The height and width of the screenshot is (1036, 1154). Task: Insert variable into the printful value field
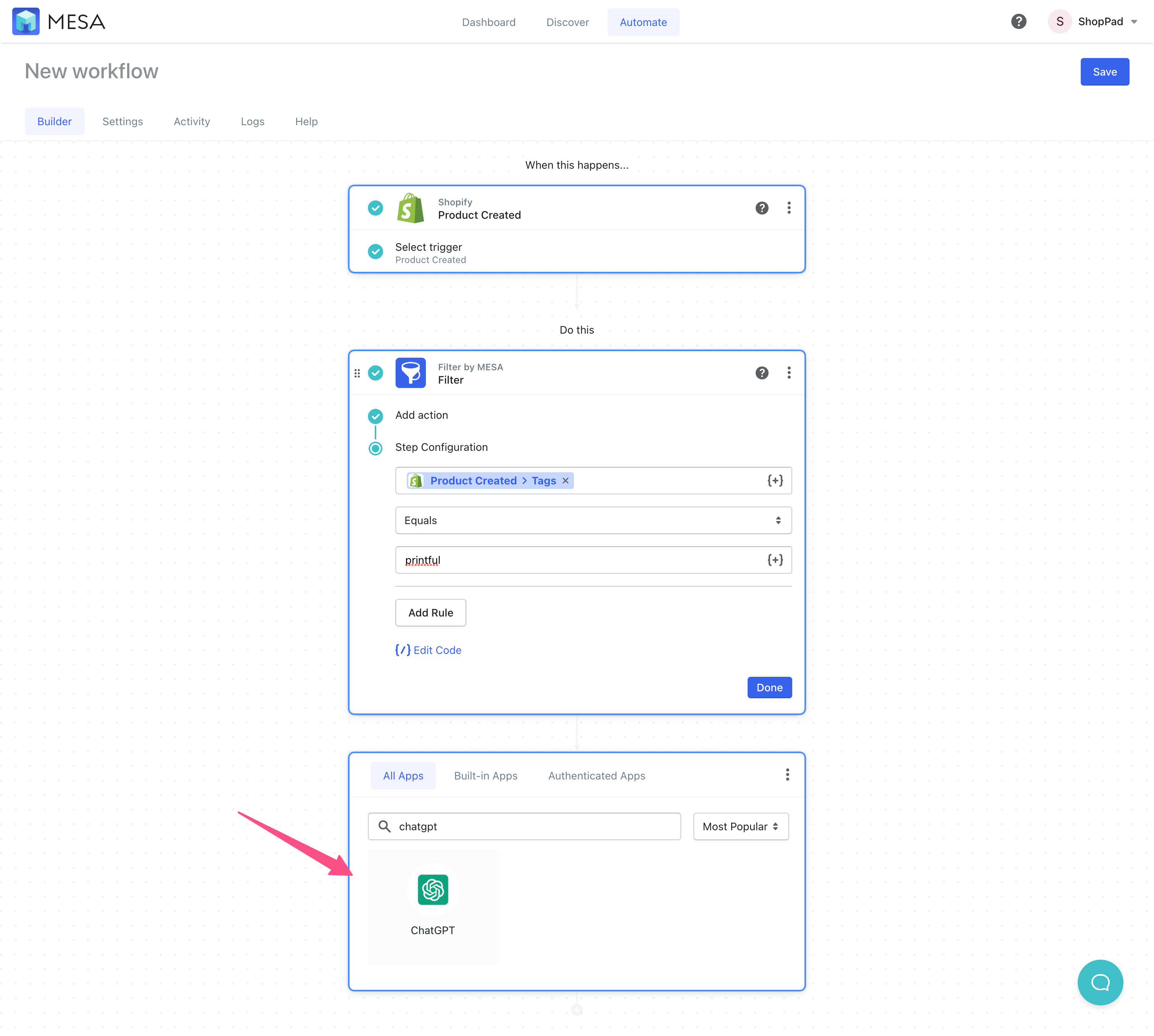coord(775,560)
